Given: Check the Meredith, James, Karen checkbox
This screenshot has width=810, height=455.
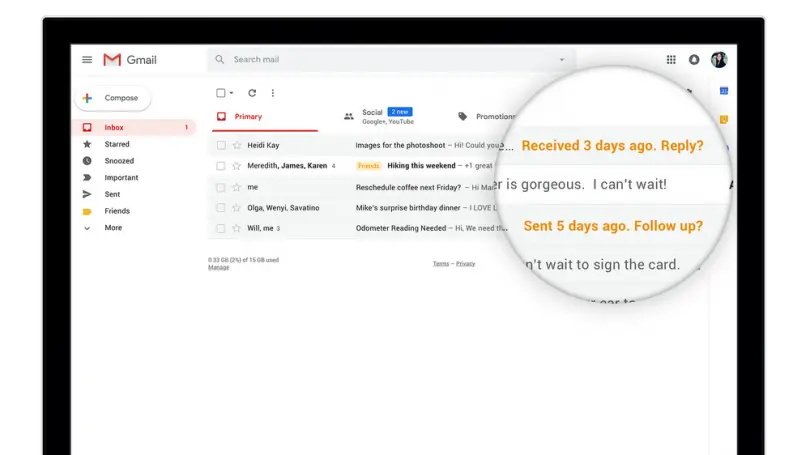Looking at the screenshot, I should coord(221,166).
